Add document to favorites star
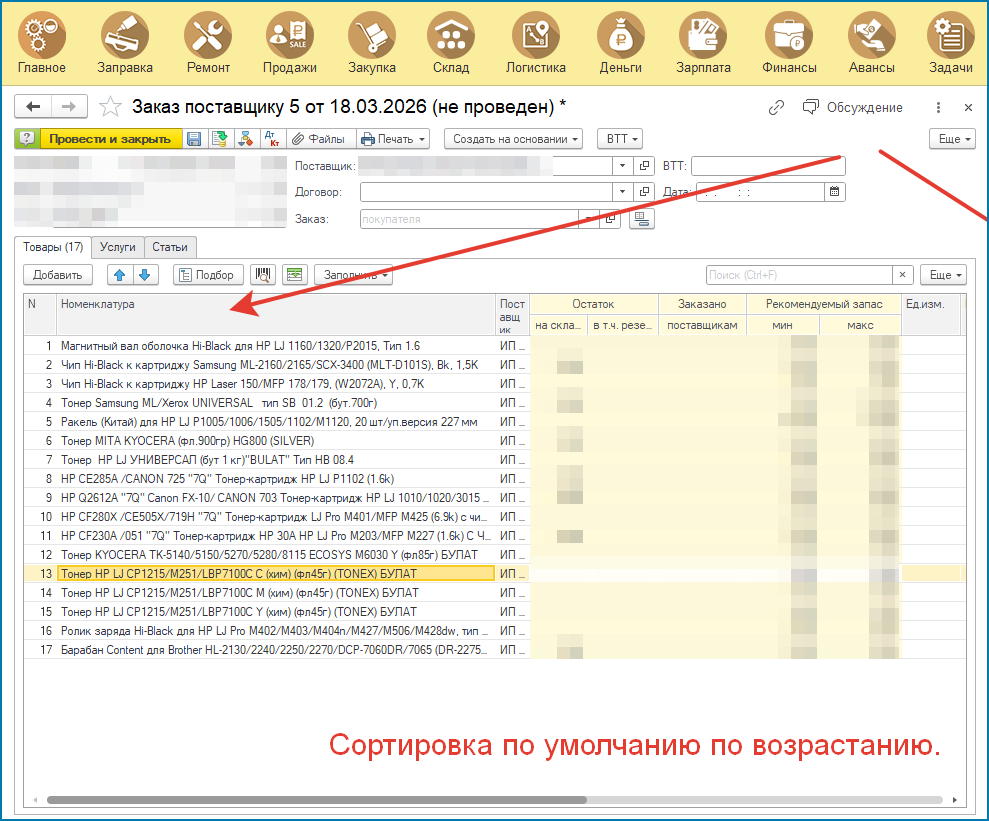Image resolution: width=989 pixels, height=821 pixels. (110, 107)
